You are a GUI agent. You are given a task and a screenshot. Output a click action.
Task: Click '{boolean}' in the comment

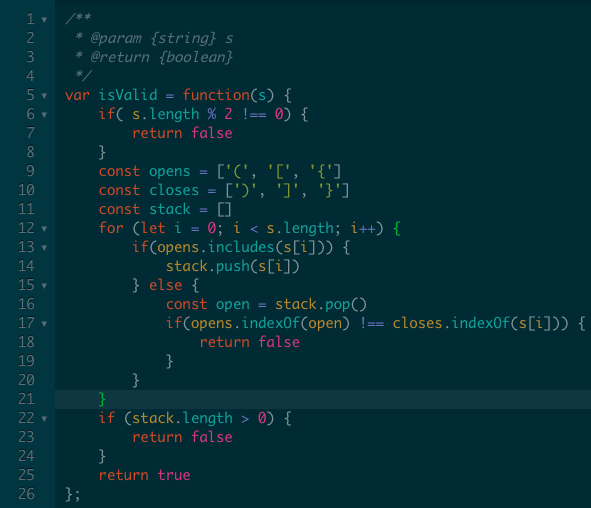(x=196, y=57)
